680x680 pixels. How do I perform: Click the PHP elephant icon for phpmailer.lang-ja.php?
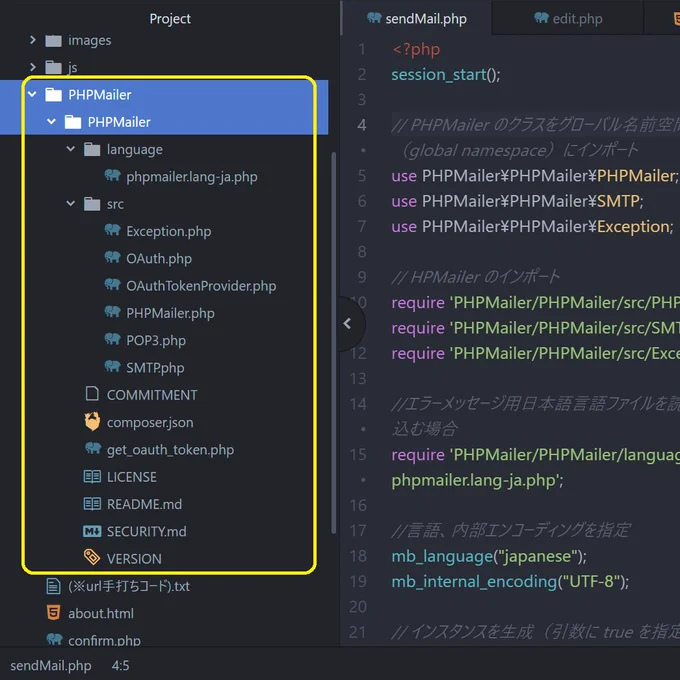click(112, 176)
